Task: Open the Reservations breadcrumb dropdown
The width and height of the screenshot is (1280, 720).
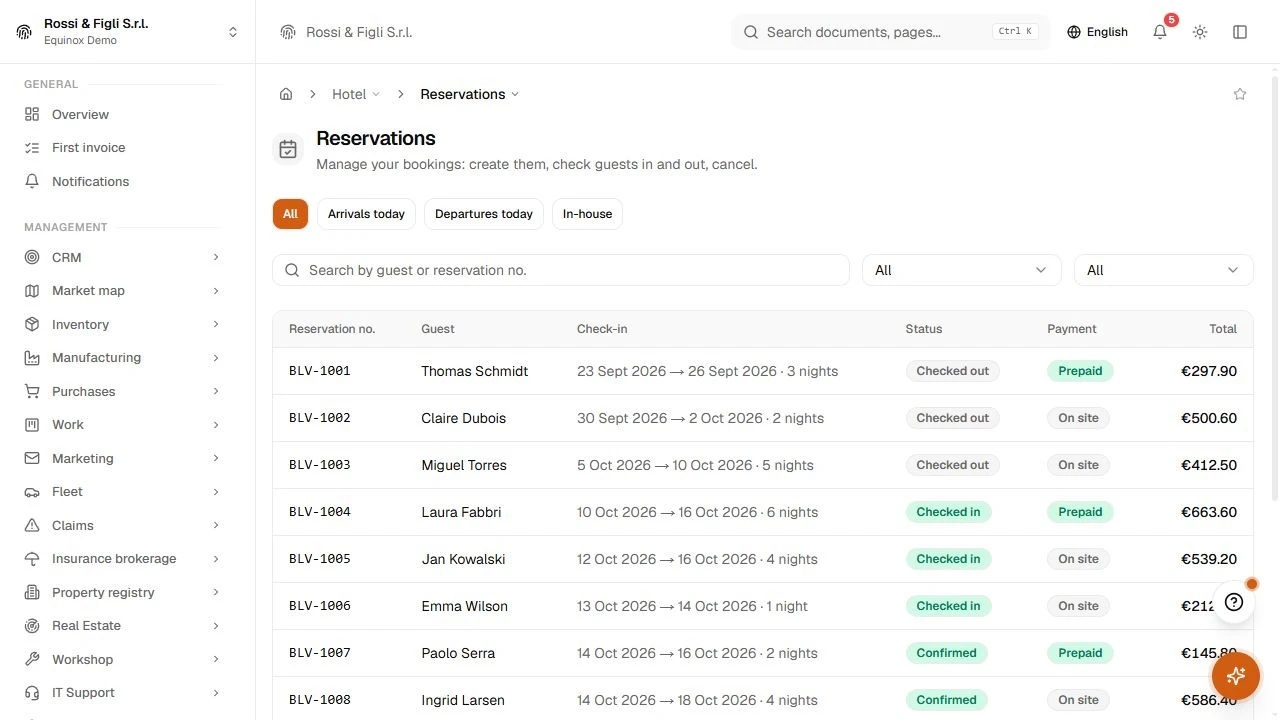Action: 469,94
